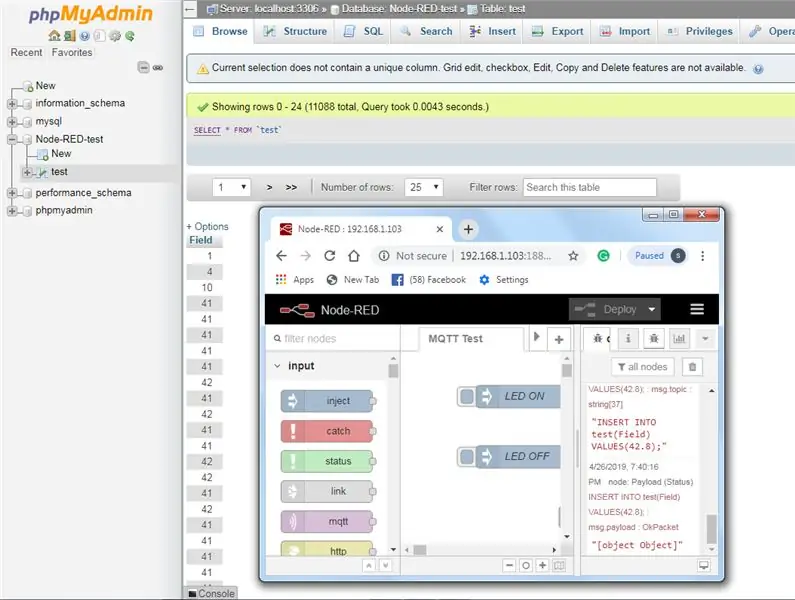
Task: Open help icon in the warning message
Action: click(758, 69)
